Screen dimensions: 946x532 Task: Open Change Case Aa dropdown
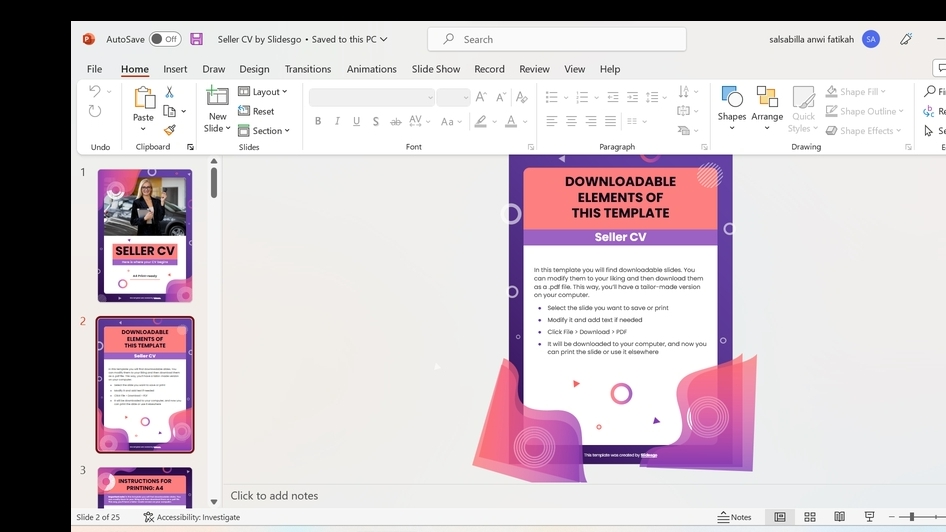(451, 121)
